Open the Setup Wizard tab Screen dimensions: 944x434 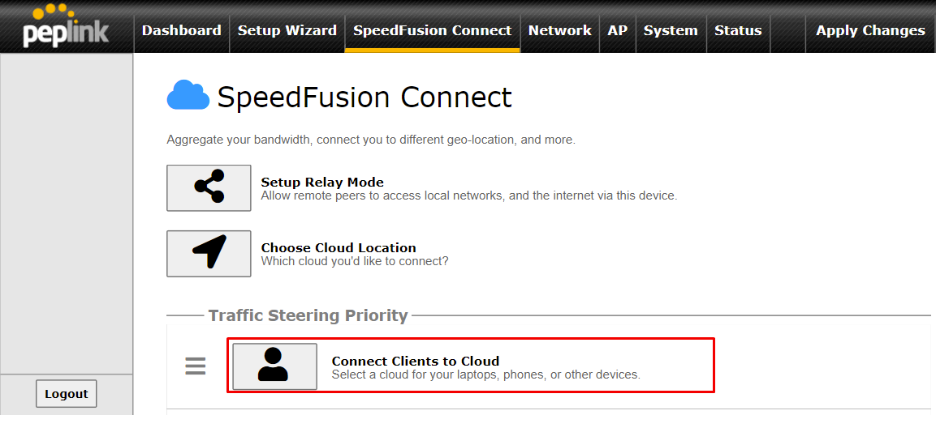[287, 30]
